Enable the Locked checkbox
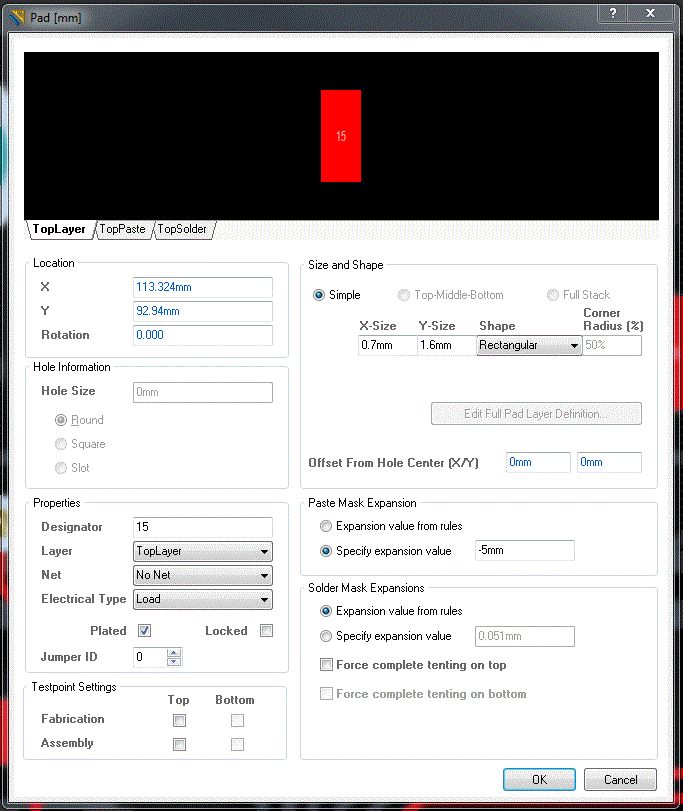This screenshot has width=683, height=811. tap(266, 630)
